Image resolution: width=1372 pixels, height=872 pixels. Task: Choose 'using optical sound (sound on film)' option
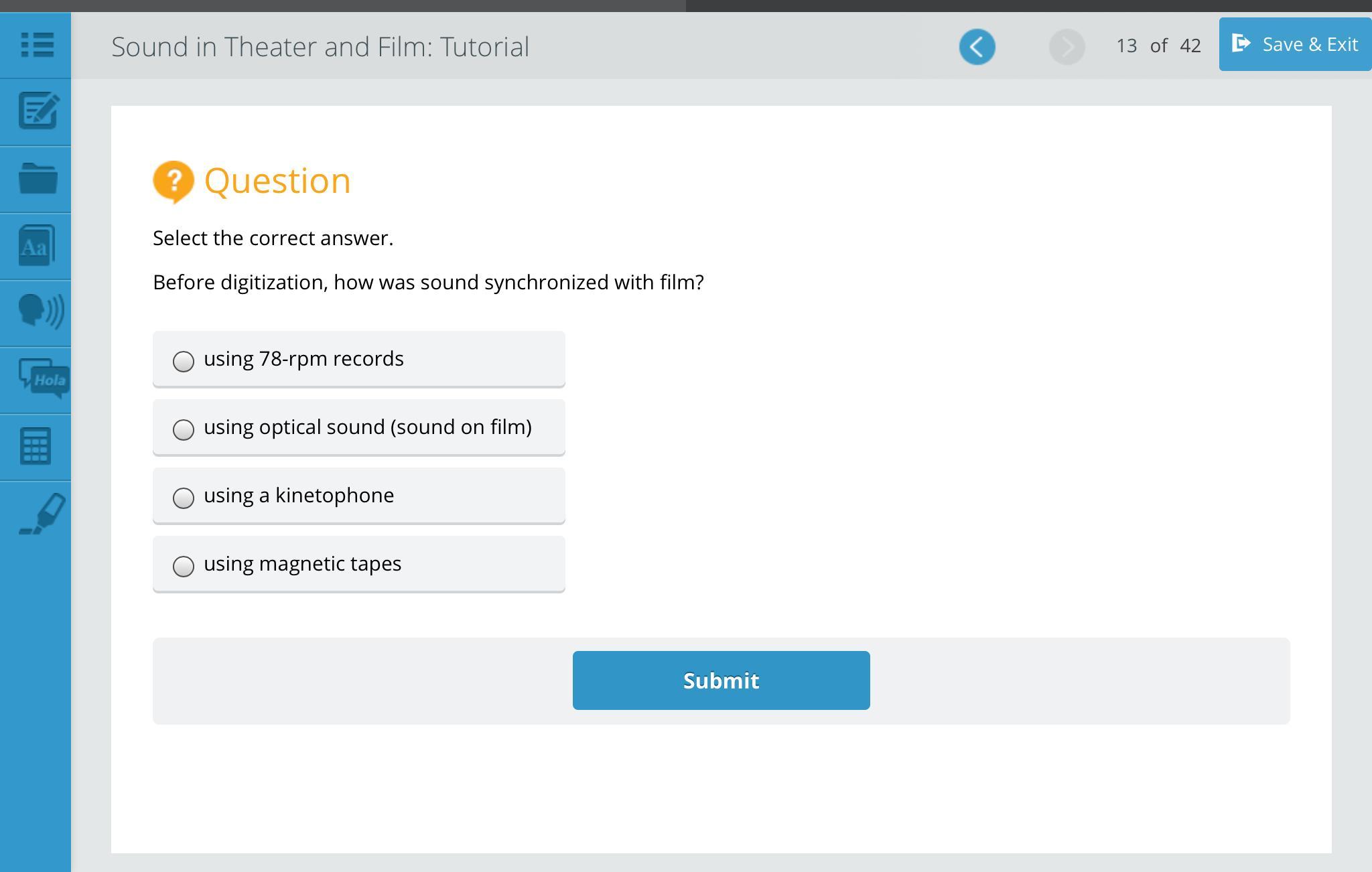coord(184,429)
